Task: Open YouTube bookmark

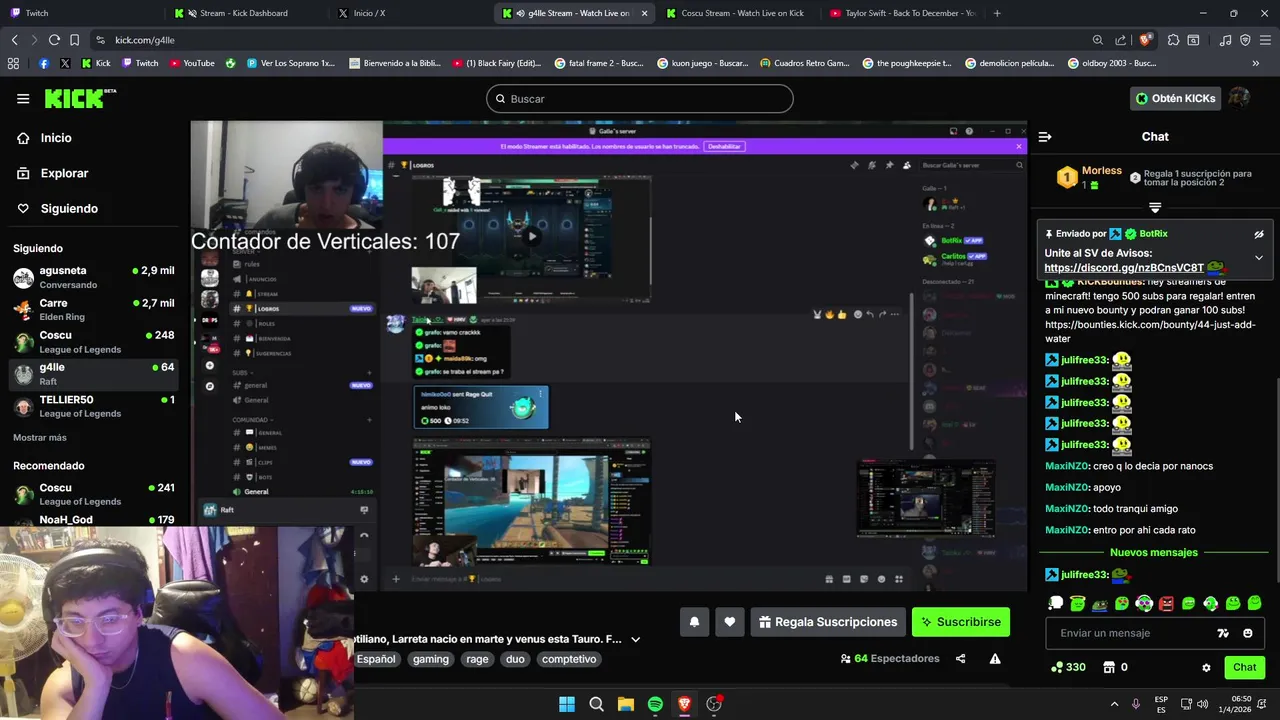Action: [192, 63]
